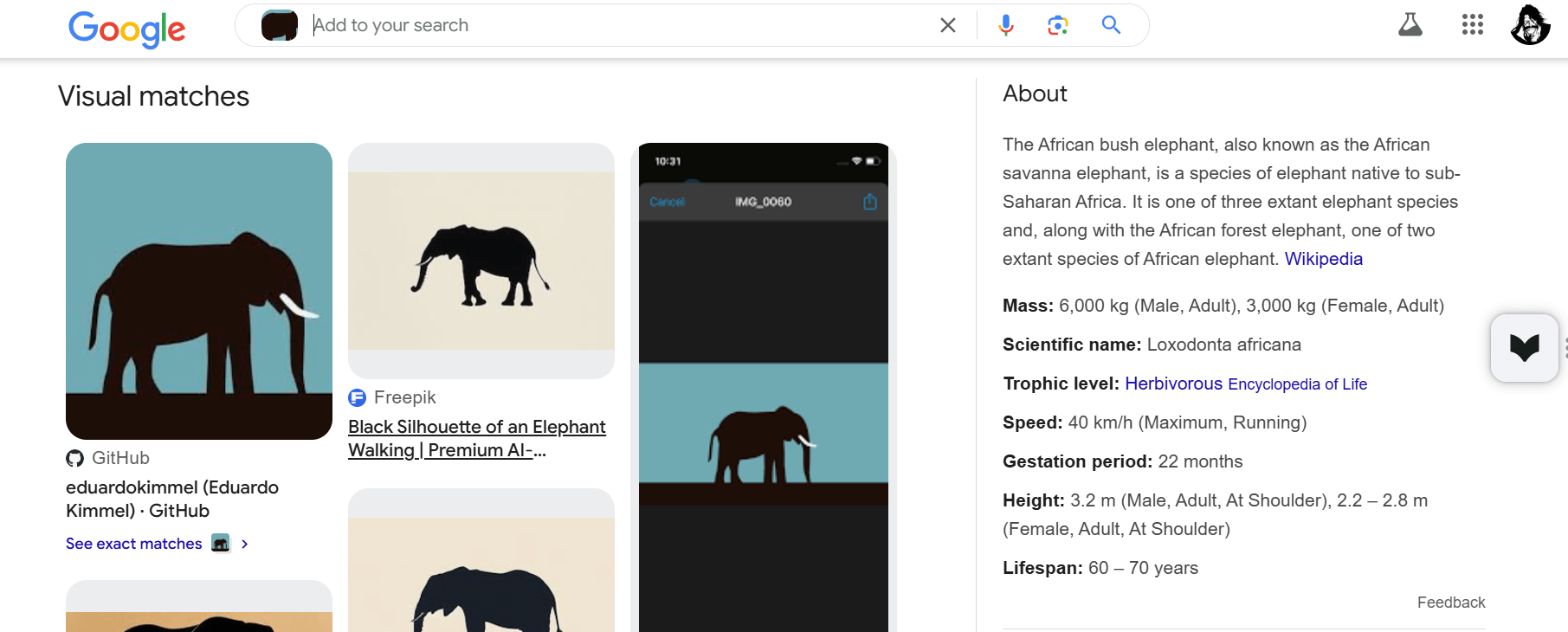Image resolution: width=1568 pixels, height=632 pixels.
Task: Open the Freepik elephant silhouette image
Action: pos(481,261)
